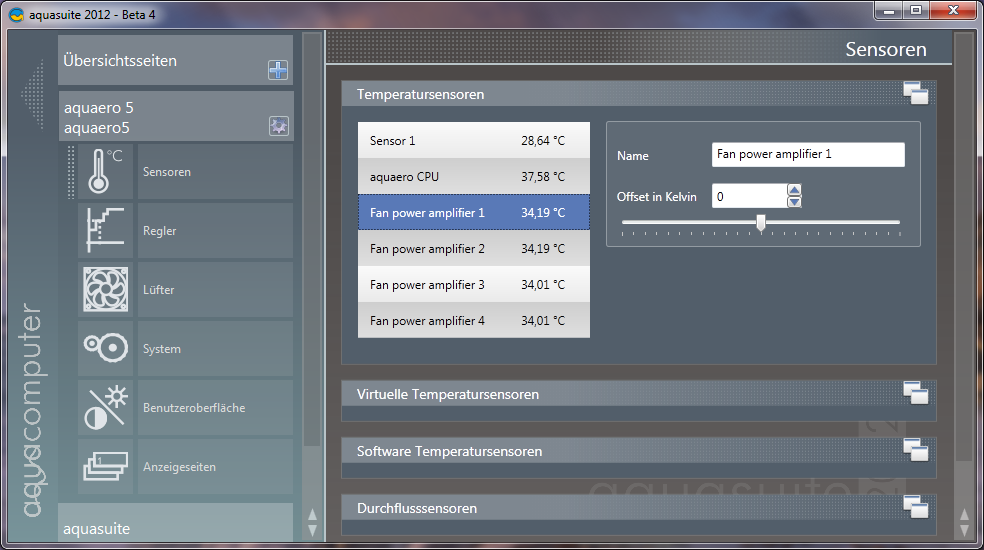
Task: Expand the Software Temperatursensoren section
Action: tap(915, 450)
